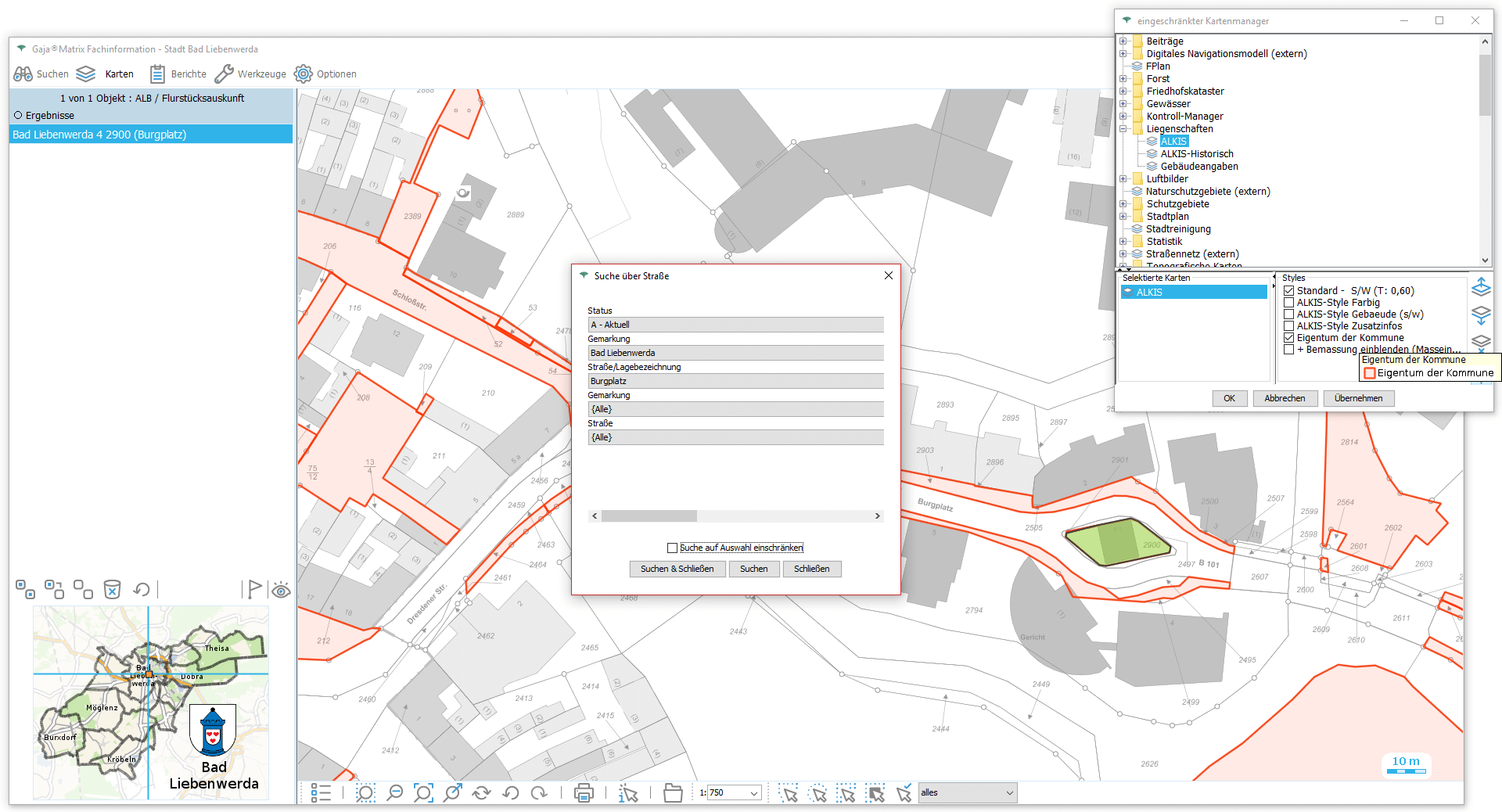
Task: Toggle the eye visibility icon
Action: point(281,590)
